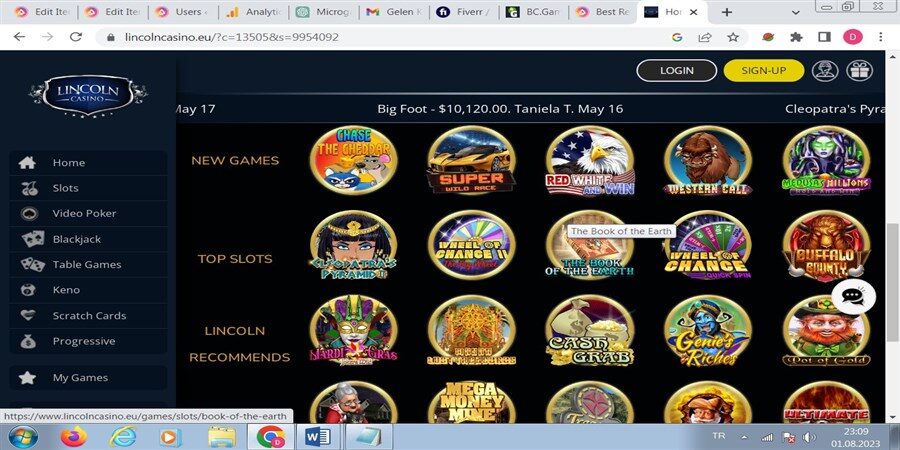The width and height of the screenshot is (900, 450).
Task: Click the Chase the Cheddar game icon
Action: 353,161
